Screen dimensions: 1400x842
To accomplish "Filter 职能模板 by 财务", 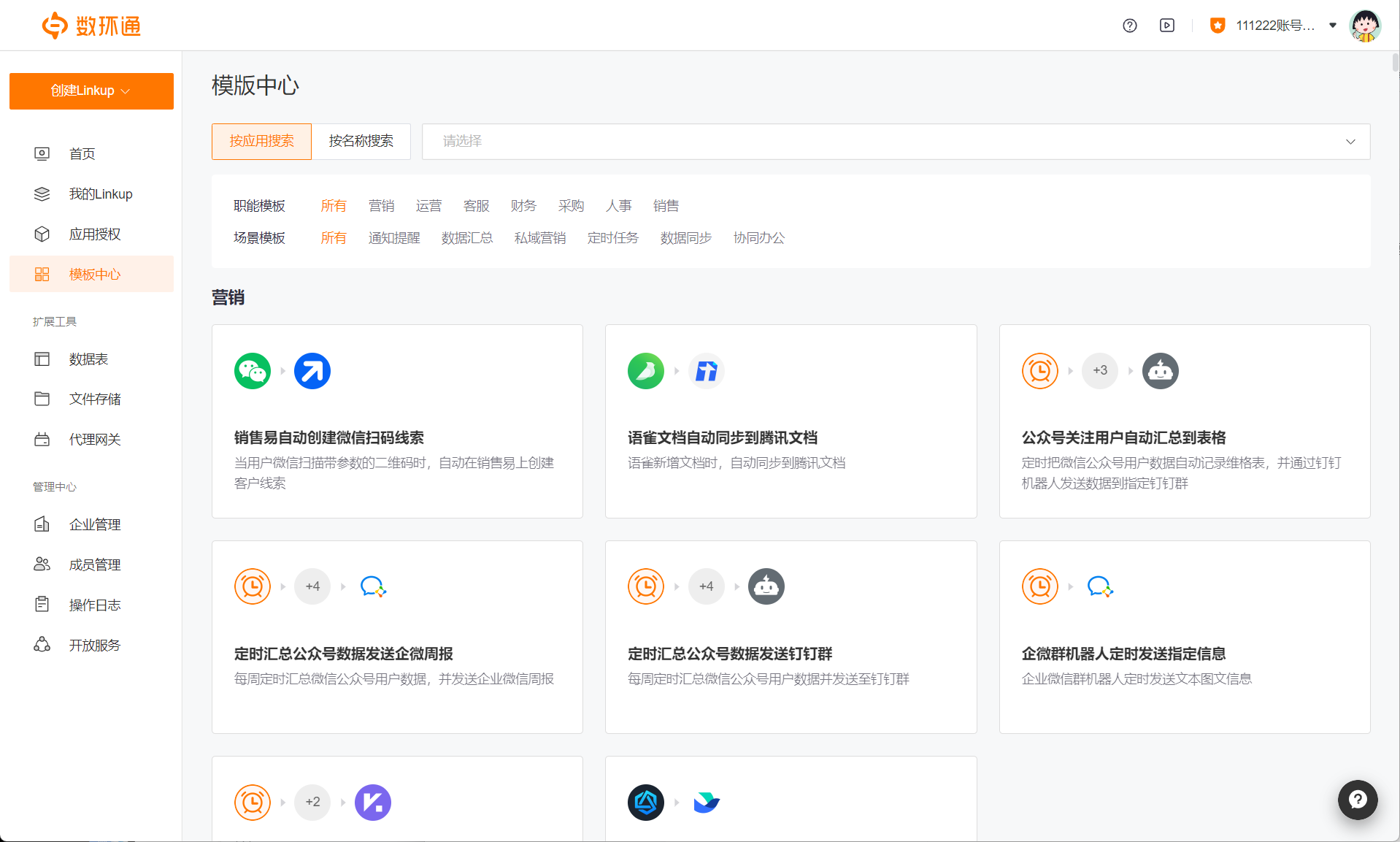I will tap(523, 206).
